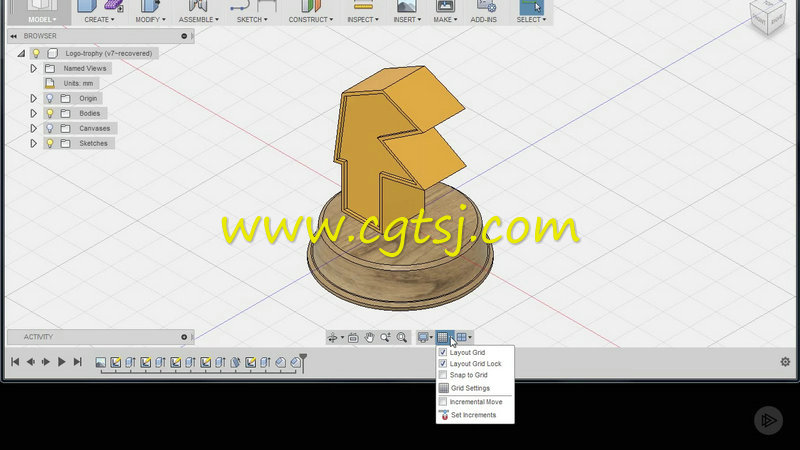Expand the Sketches folder

click(34, 143)
